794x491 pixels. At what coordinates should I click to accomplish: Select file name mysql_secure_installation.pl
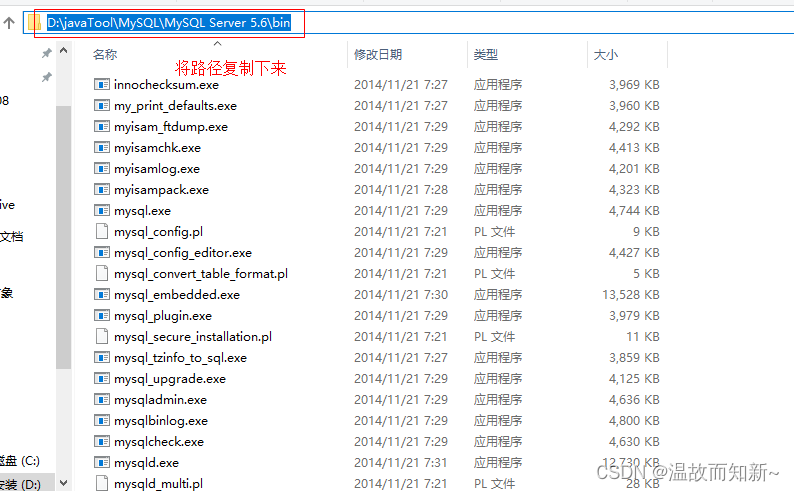pos(193,337)
